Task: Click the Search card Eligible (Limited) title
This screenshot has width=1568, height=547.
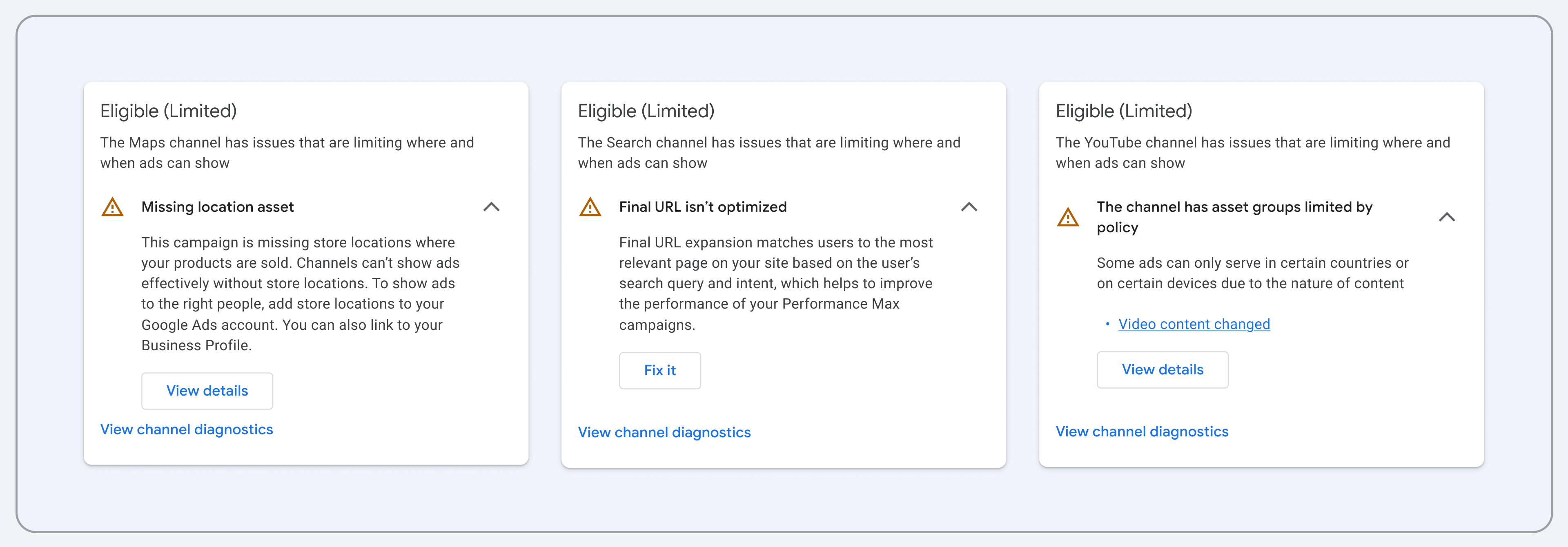Action: (x=646, y=111)
